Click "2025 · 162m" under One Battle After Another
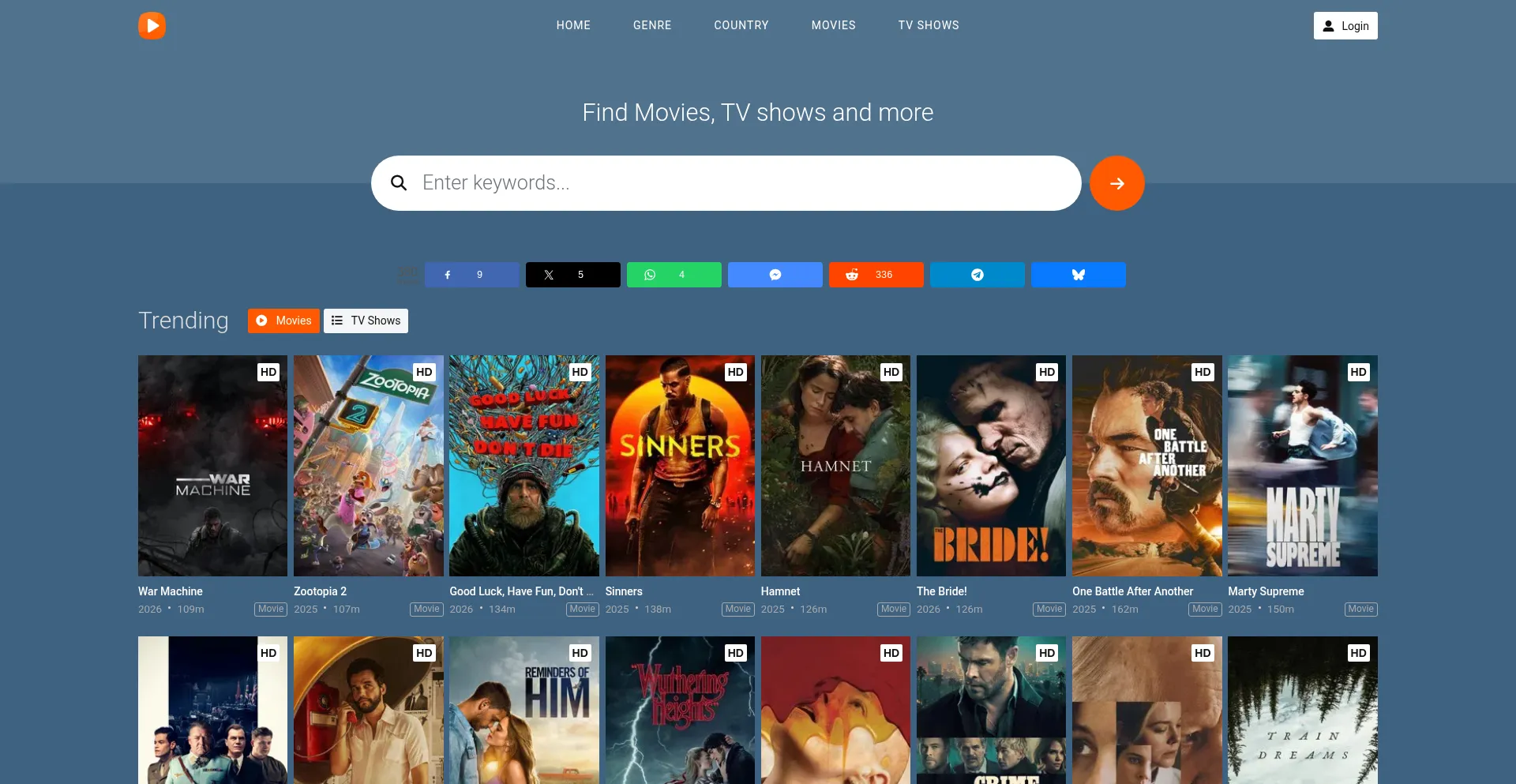This screenshot has height=784, width=1516. click(x=1105, y=610)
